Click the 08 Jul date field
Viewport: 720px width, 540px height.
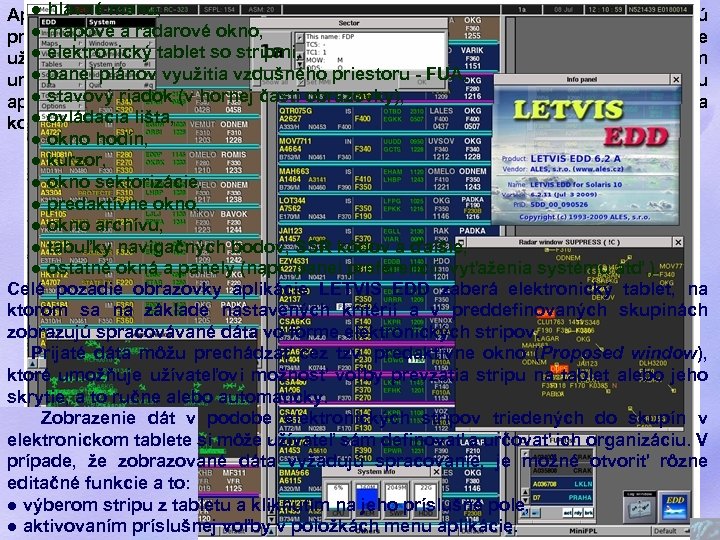(x=563, y=9)
